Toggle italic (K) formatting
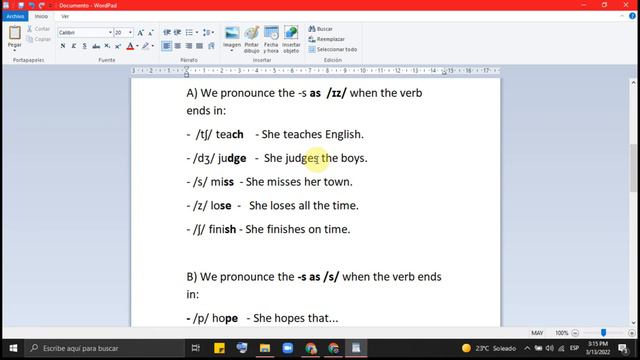Viewport: 640px width, 360px height. point(73,46)
